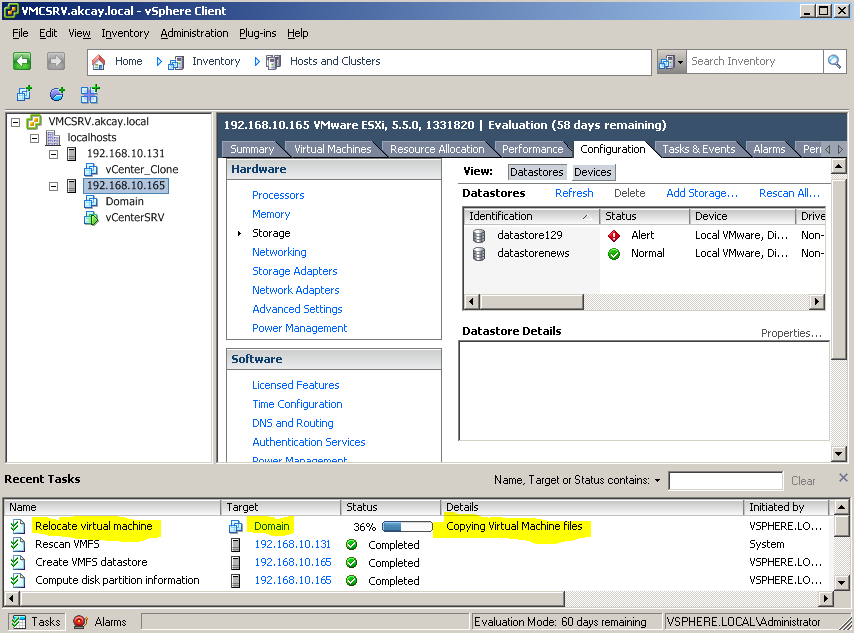Screen dimensions: 854x633
Task: Click the localhosts datacenter icon
Action: click(x=53, y=137)
